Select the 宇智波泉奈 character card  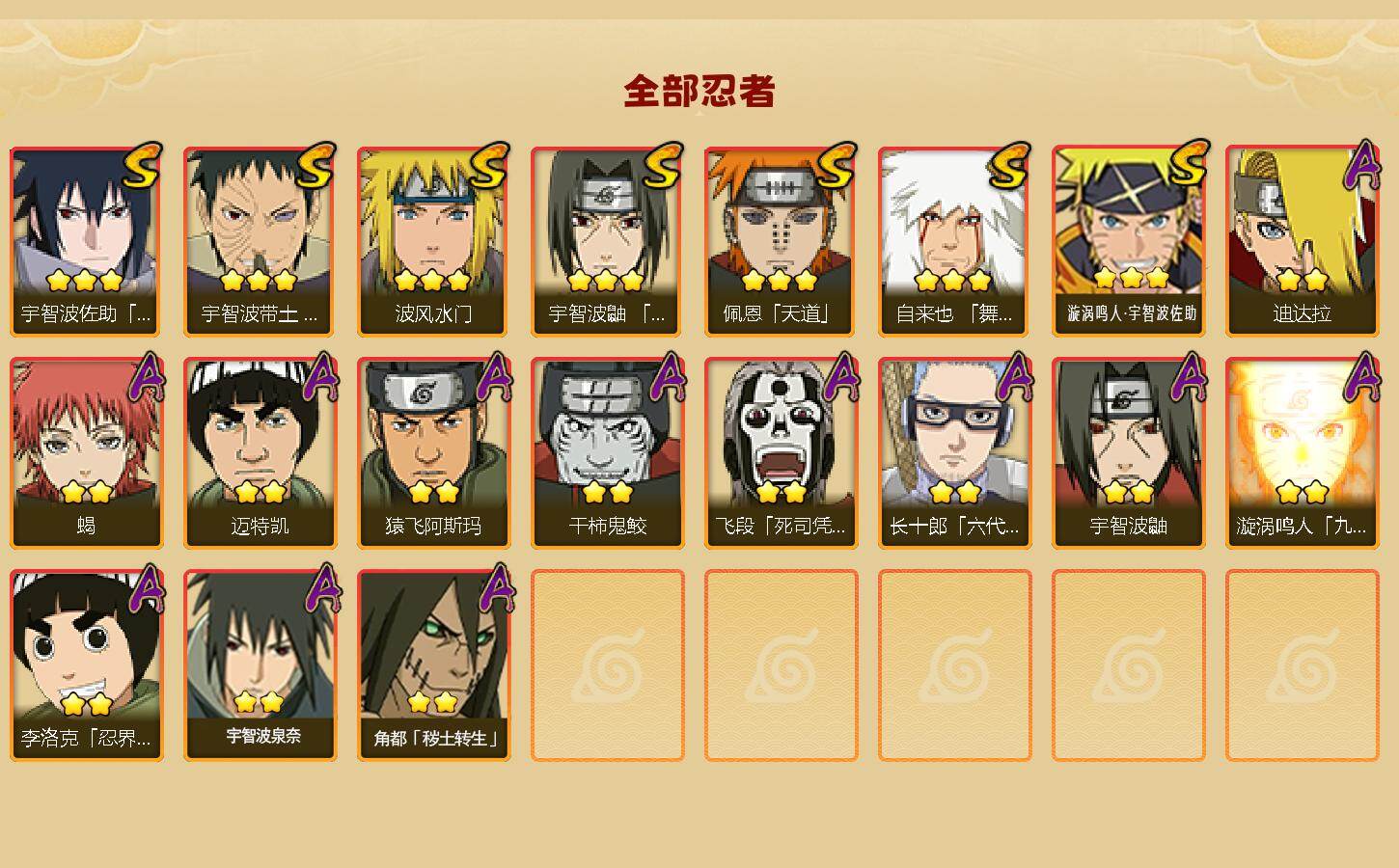click(260, 665)
